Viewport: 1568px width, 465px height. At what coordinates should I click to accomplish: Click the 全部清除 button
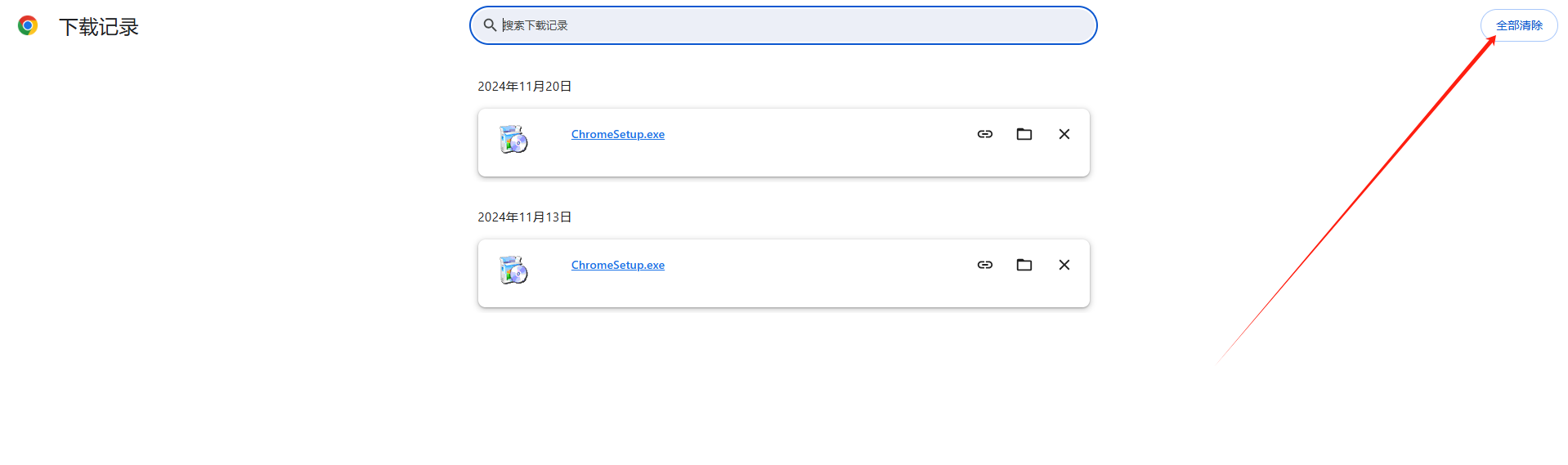point(1519,25)
